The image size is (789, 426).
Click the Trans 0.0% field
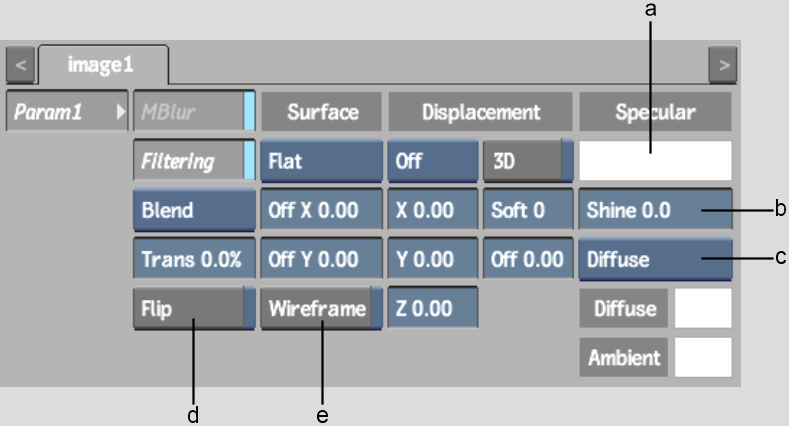193,260
